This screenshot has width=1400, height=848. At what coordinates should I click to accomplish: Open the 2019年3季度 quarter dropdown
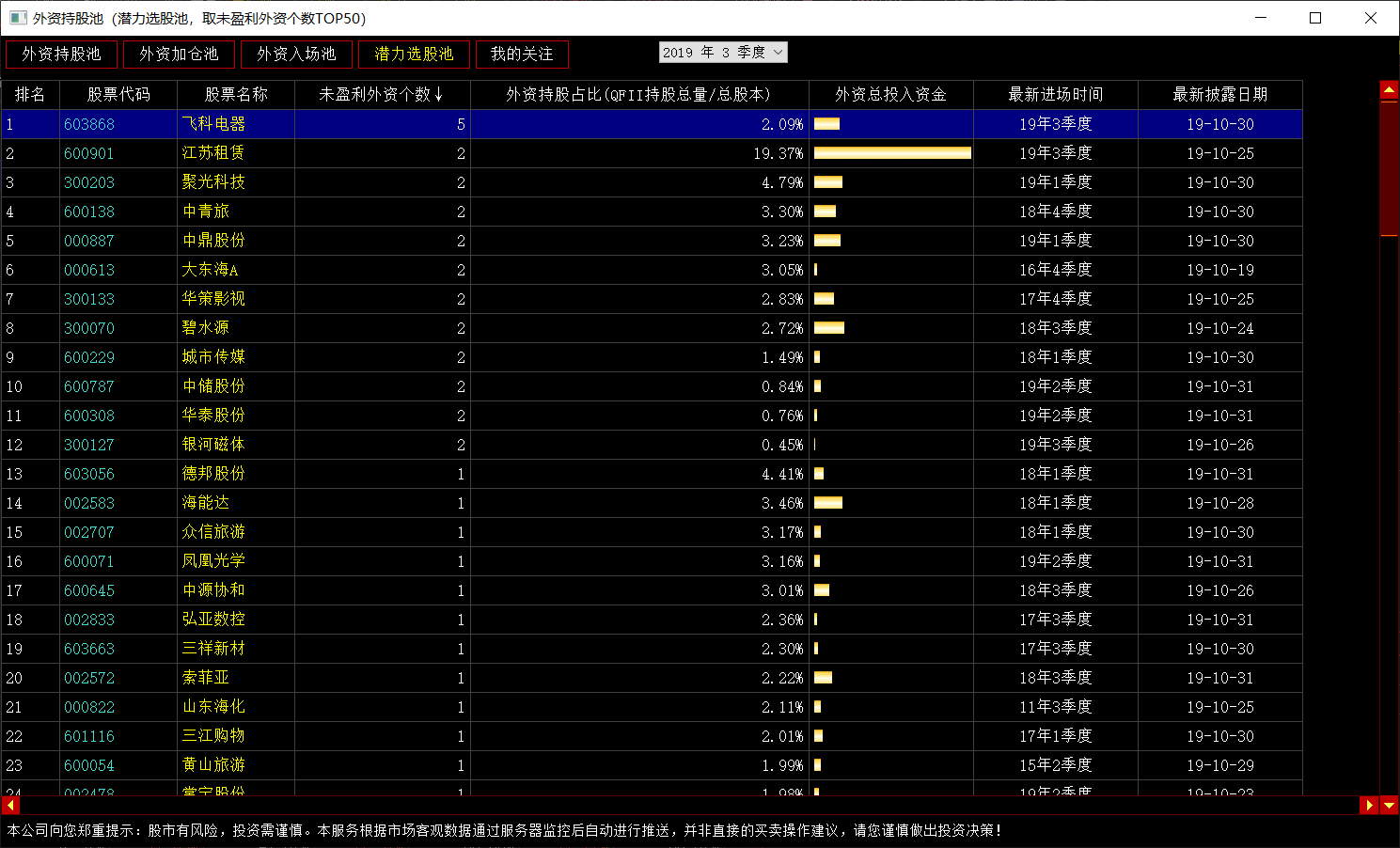tap(722, 53)
